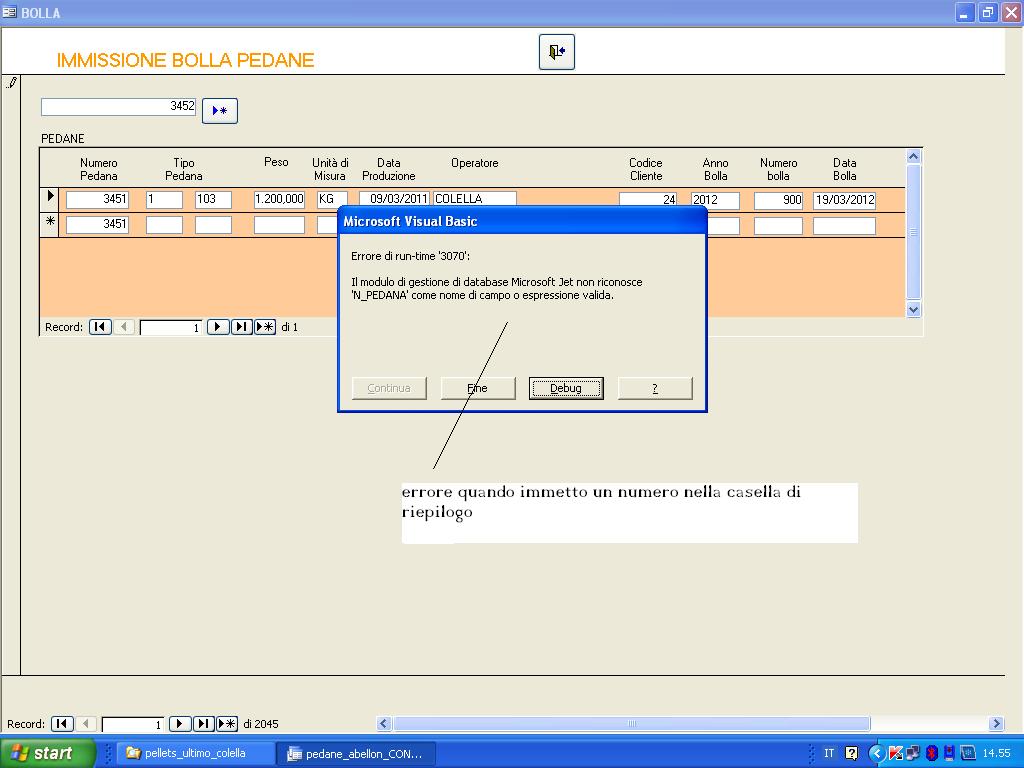Click Peso field containing 1.200,000
The width and height of the screenshot is (1024, 768).
pos(279,199)
